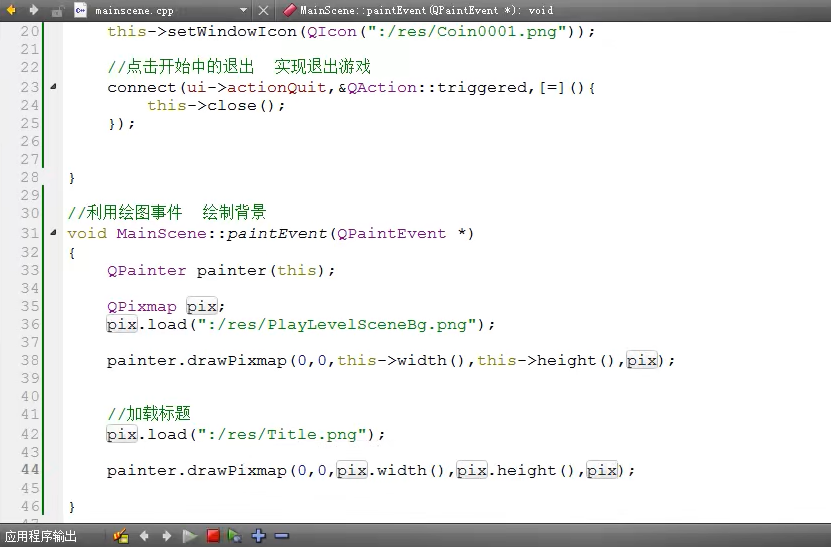The width and height of the screenshot is (831, 547).
Task: Click QAction::triggered on line 23
Action: (x=437, y=87)
